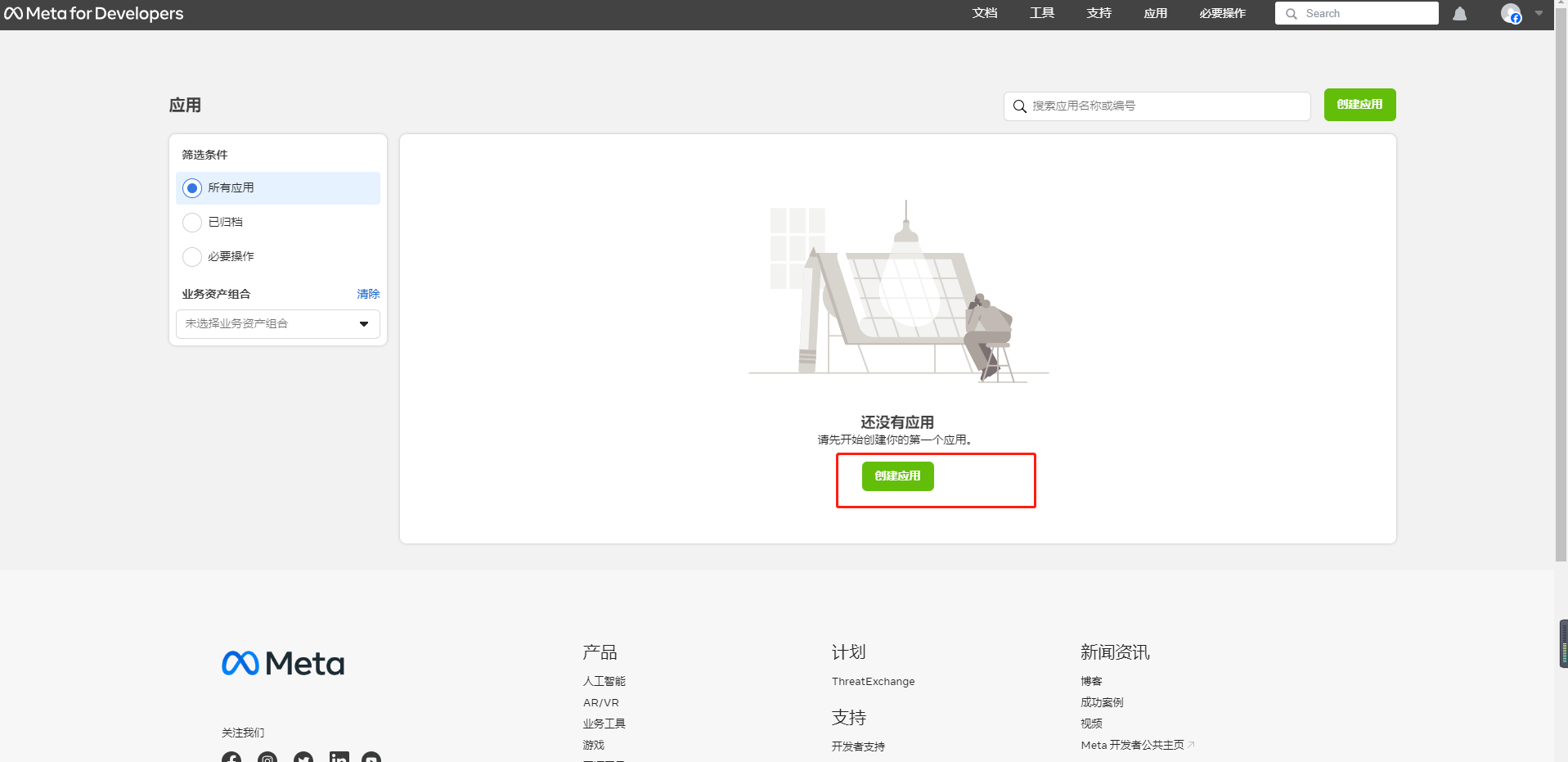Open the 文档 top menu

pos(985,13)
